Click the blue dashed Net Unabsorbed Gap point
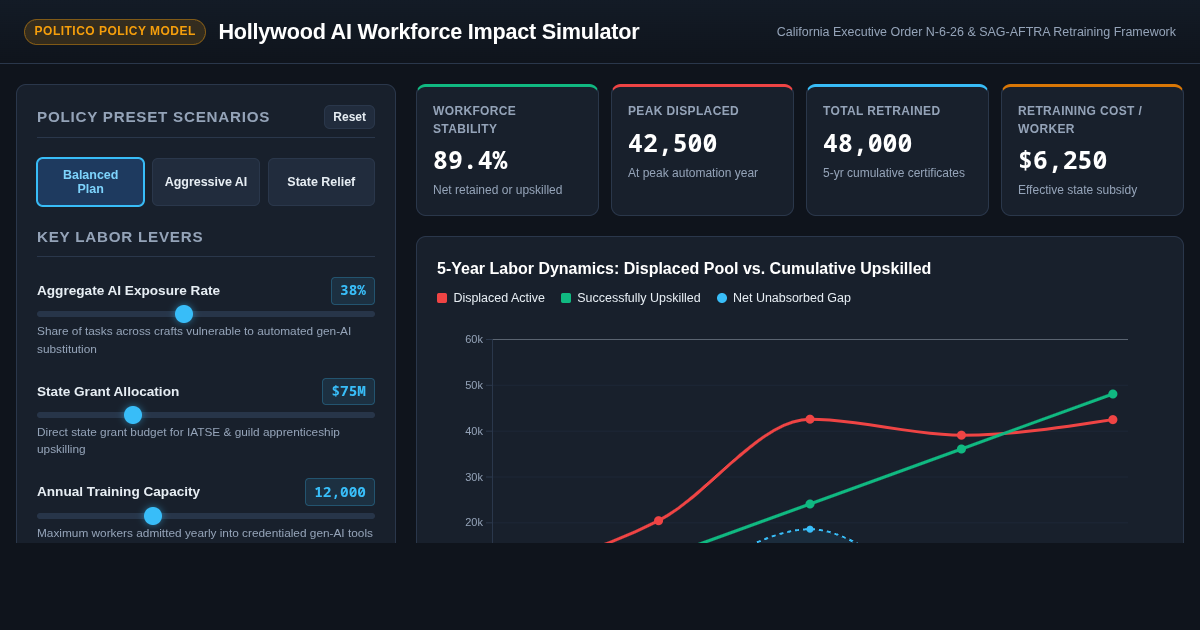The width and height of the screenshot is (1200, 630). pyautogui.click(x=810, y=529)
